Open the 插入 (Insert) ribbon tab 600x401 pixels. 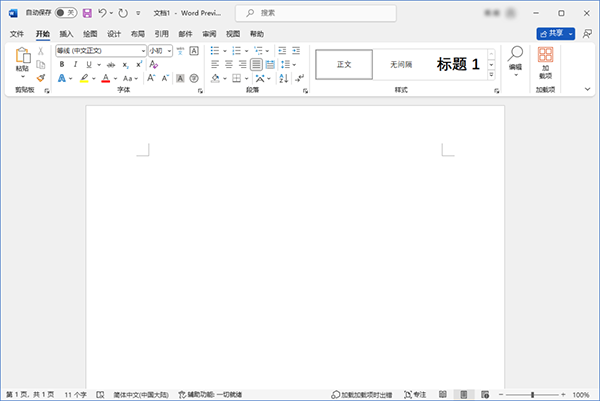(66, 33)
